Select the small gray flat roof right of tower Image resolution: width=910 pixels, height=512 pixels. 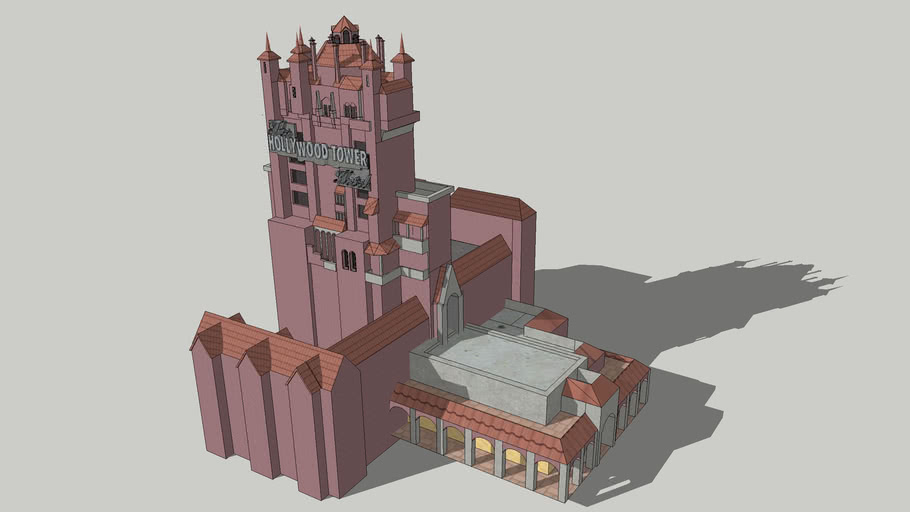[431, 189]
